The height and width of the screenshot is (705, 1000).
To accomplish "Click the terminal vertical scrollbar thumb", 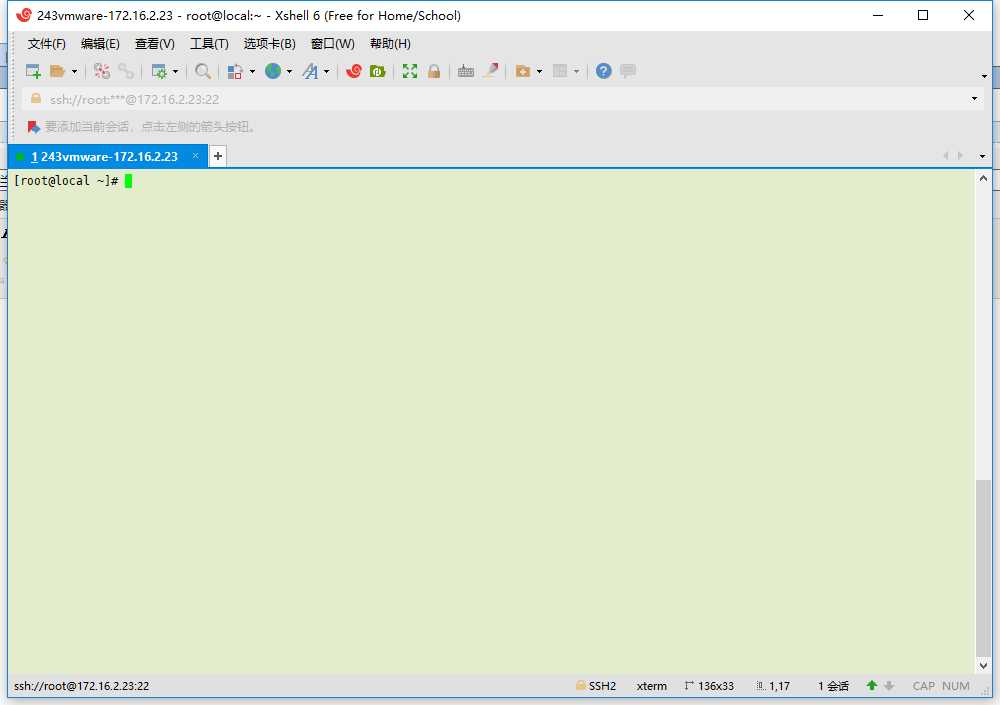I will tap(983, 568).
